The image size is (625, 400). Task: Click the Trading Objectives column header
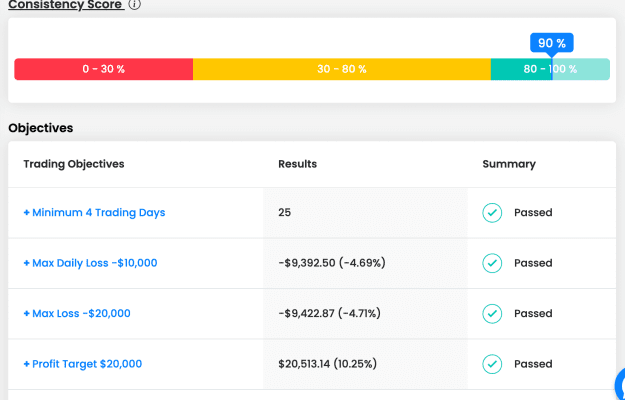click(x=74, y=164)
